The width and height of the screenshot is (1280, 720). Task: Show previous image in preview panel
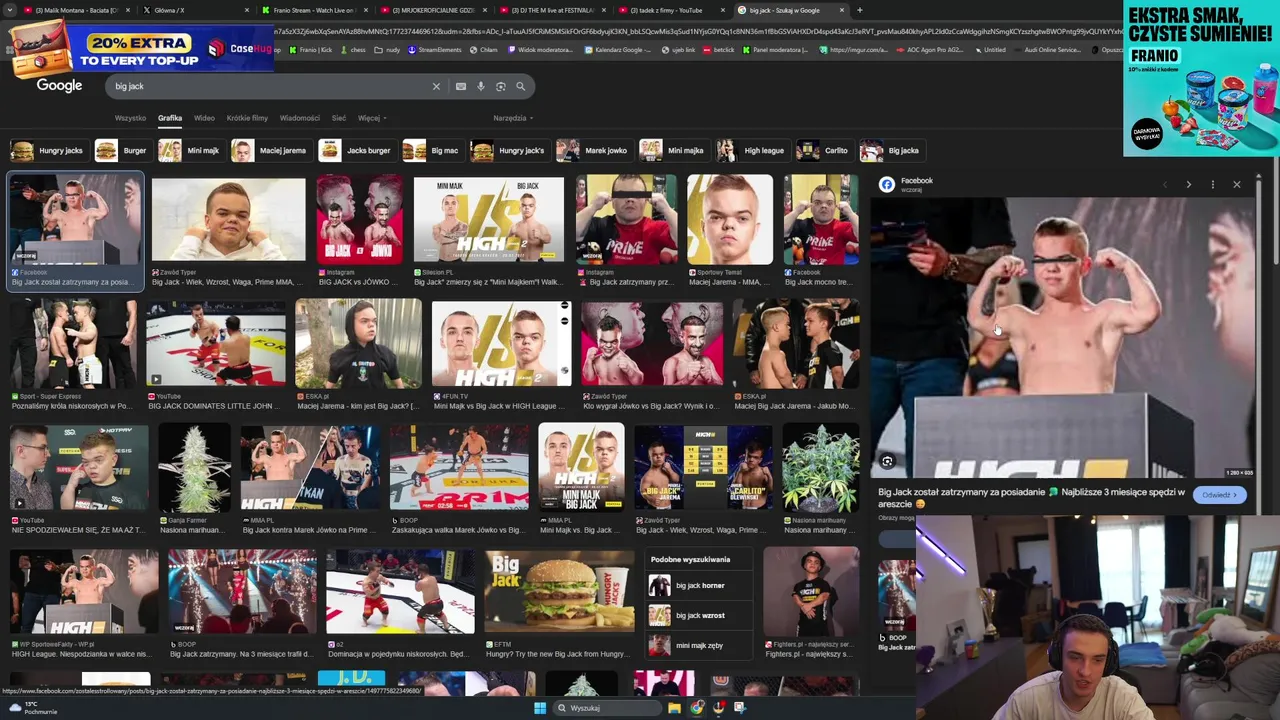(1164, 184)
